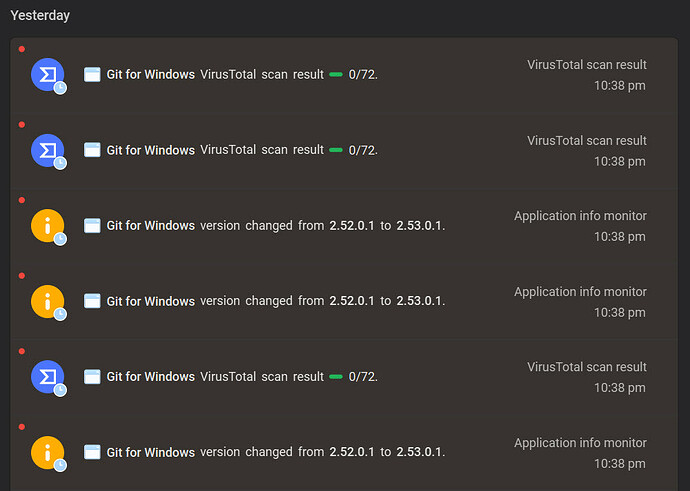Select the sigma icon of the second VirusTotal entry
The width and height of the screenshot is (690, 491).
point(47,150)
